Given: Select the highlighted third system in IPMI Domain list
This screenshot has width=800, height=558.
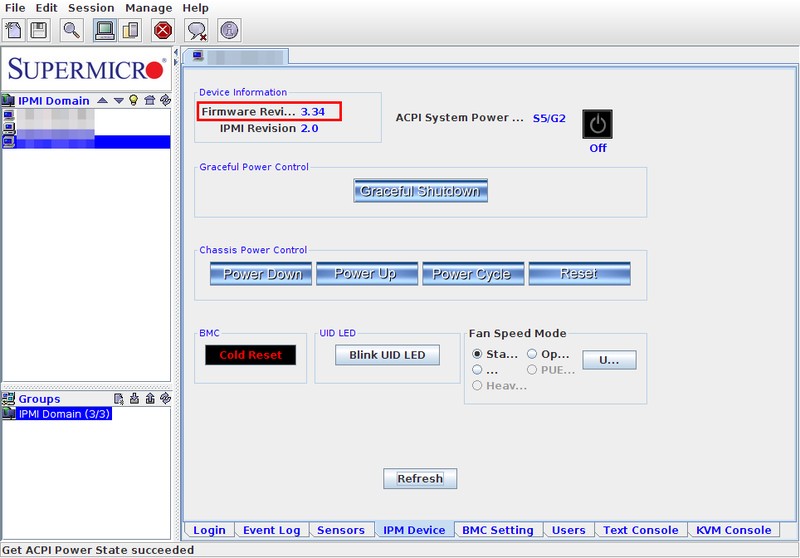Looking at the screenshot, I should click(x=86, y=142).
